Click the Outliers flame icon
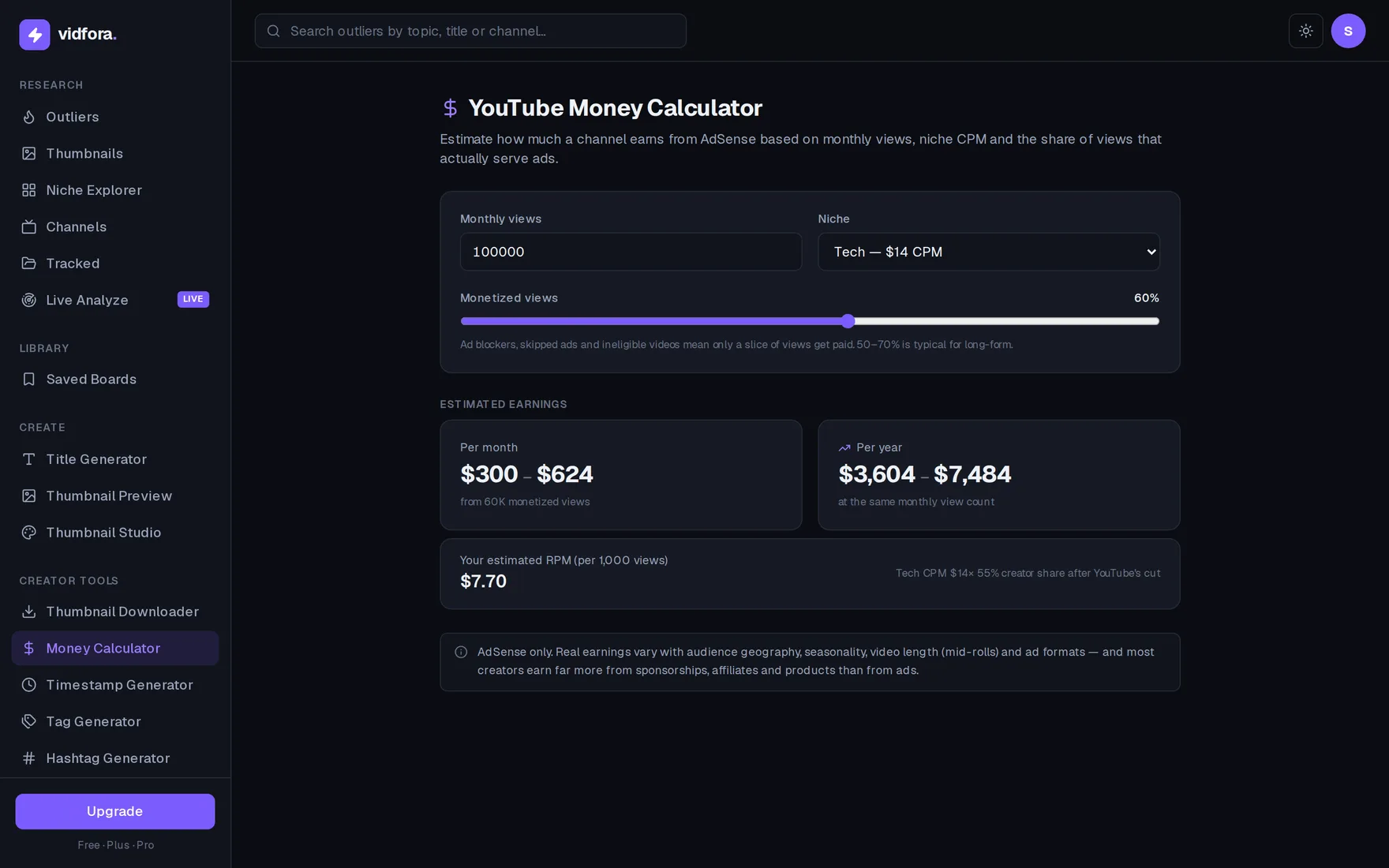 pyautogui.click(x=29, y=117)
